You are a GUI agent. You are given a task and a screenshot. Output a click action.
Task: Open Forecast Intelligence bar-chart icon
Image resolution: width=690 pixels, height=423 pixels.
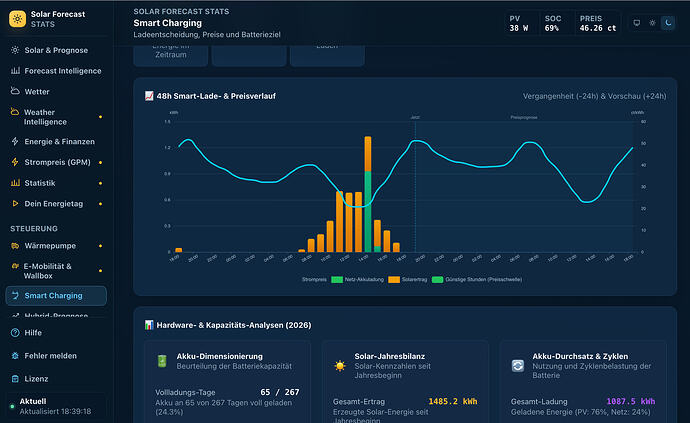15,70
